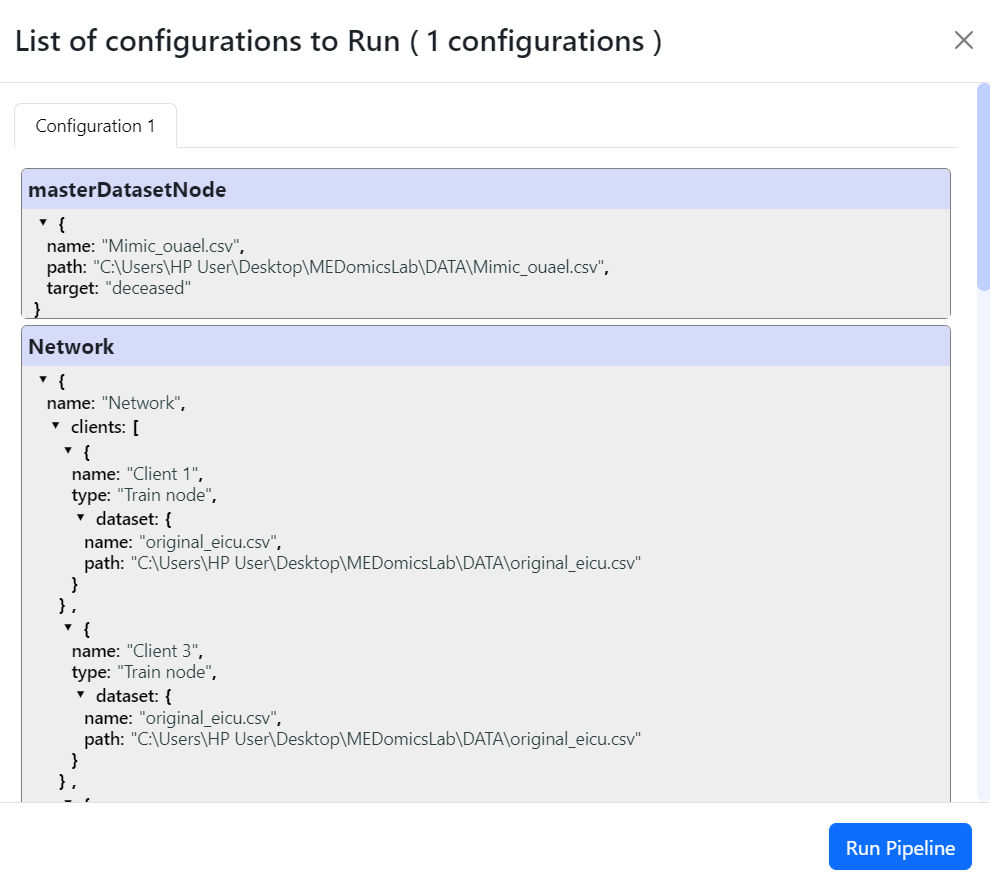Collapse the masterDatasetNode JSON root object

click(x=43, y=223)
